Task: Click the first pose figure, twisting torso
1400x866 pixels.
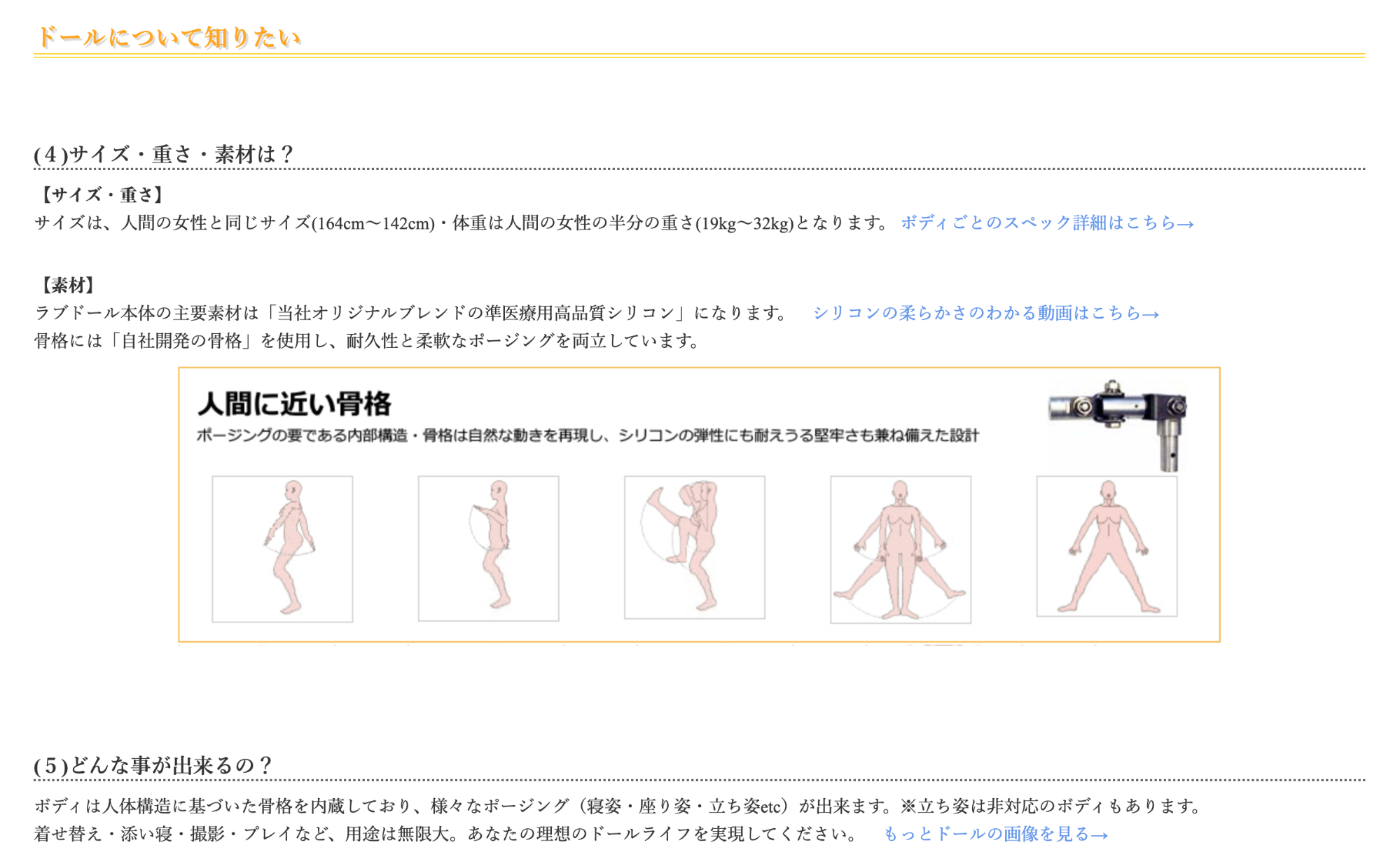Action: [x=282, y=549]
